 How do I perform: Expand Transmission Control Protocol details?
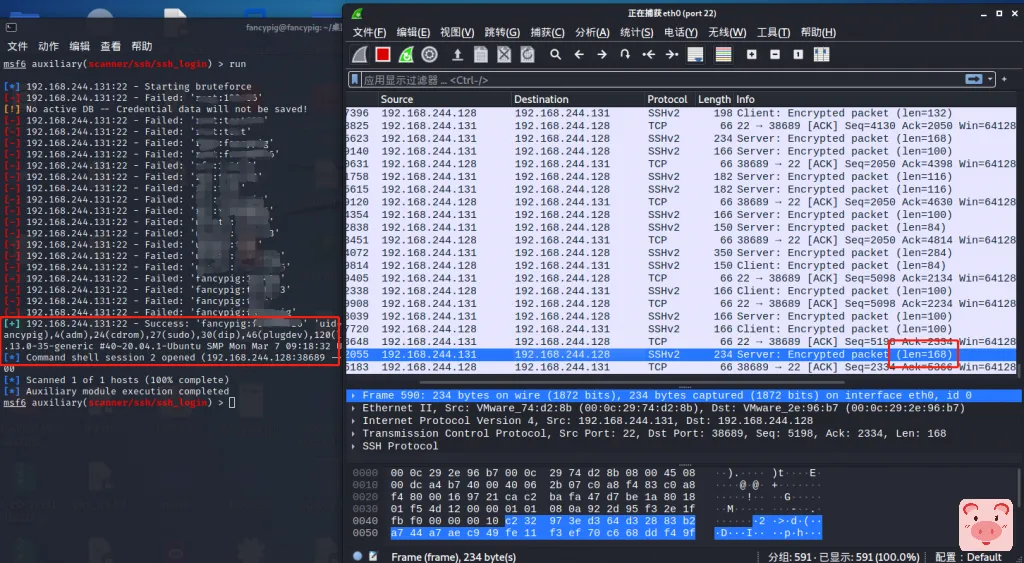coord(353,434)
